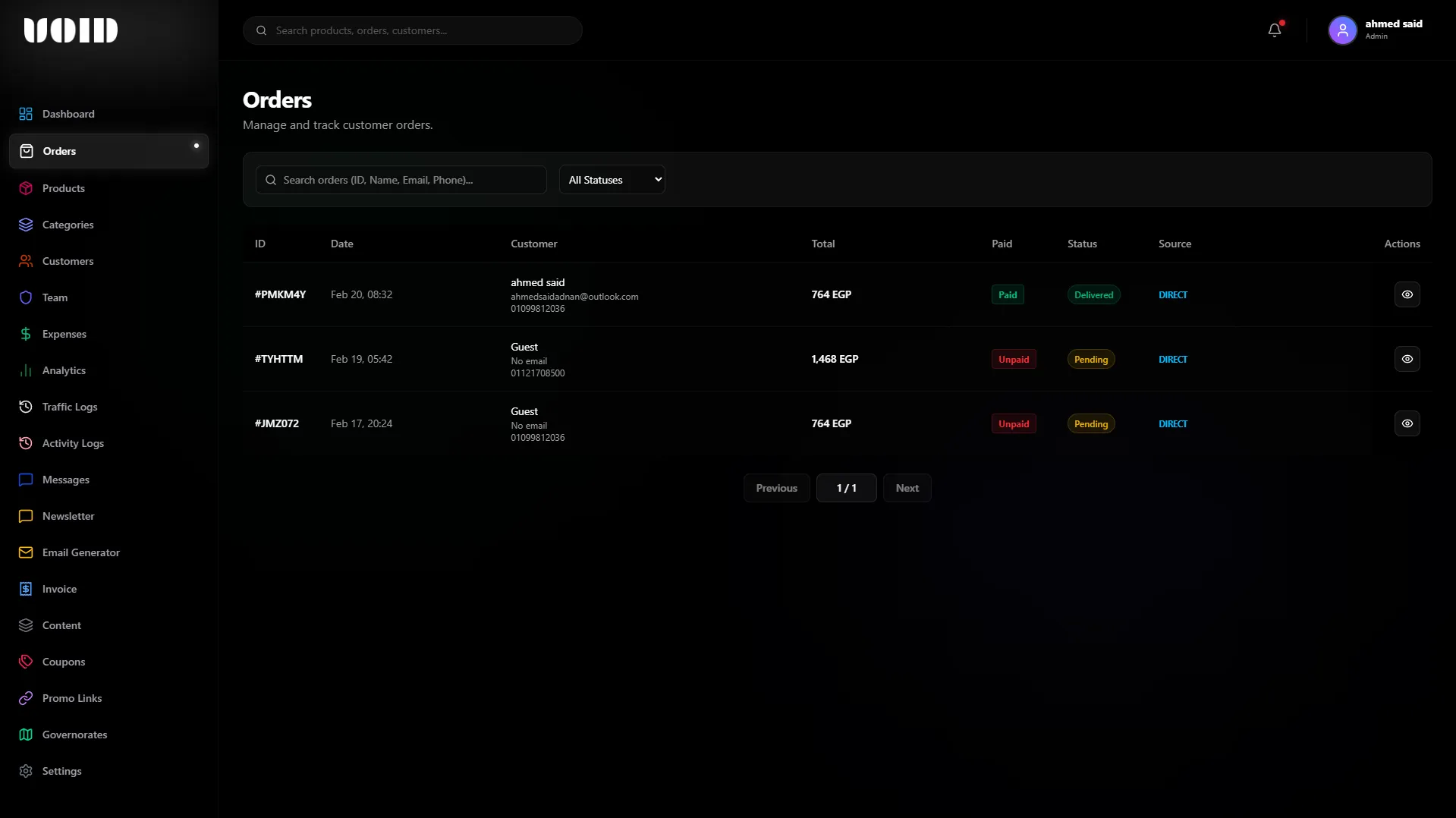This screenshot has height=818, width=1456.
Task: Click order ID #PMKM4Y
Action: click(x=280, y=294)
